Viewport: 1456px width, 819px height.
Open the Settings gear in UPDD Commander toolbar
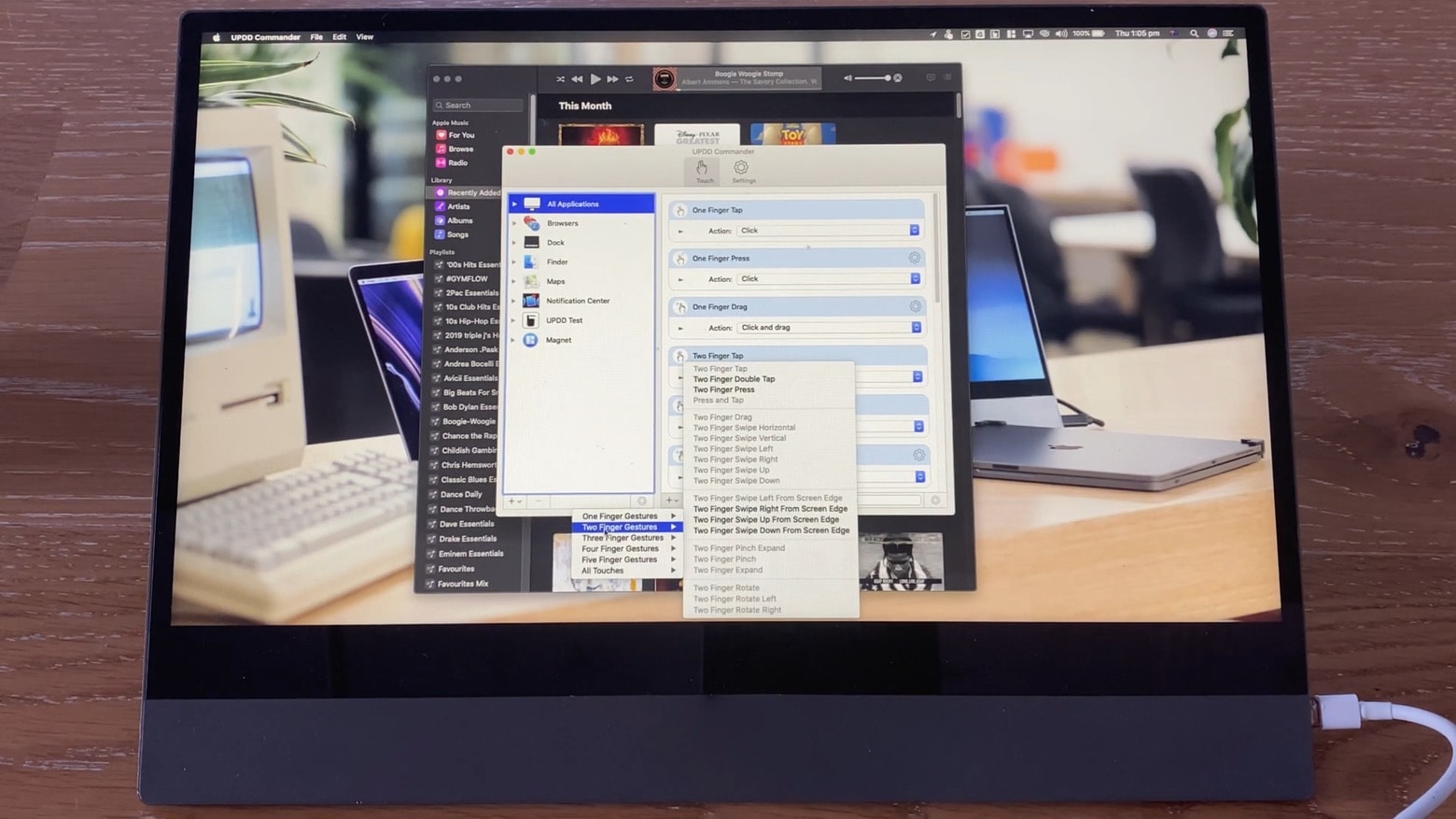coord(741,169)
